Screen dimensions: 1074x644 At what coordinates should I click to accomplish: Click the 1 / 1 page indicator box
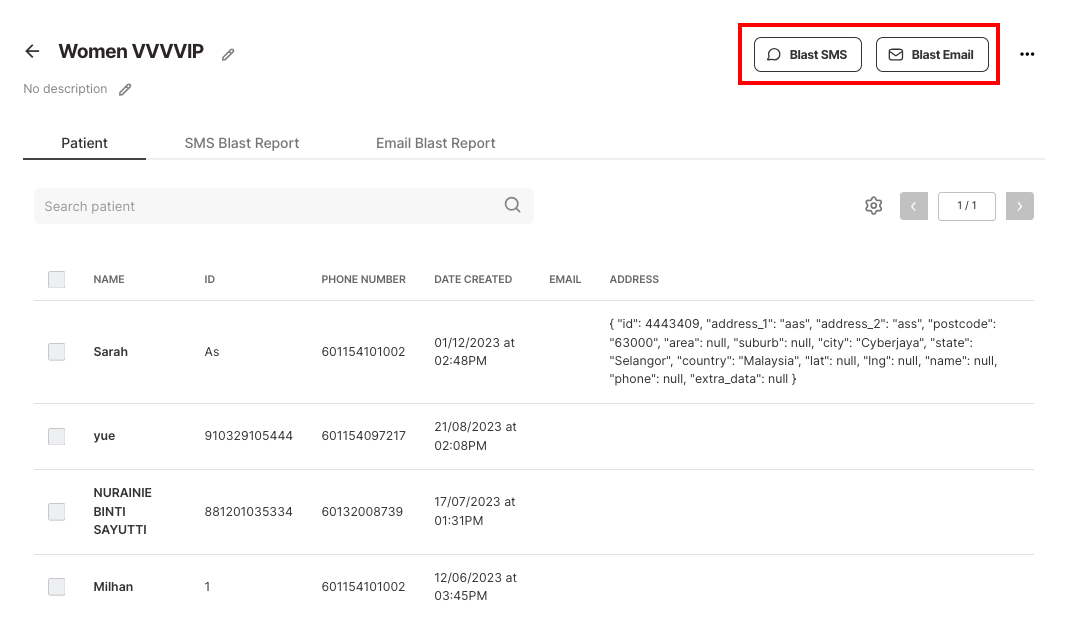[966, 206]
